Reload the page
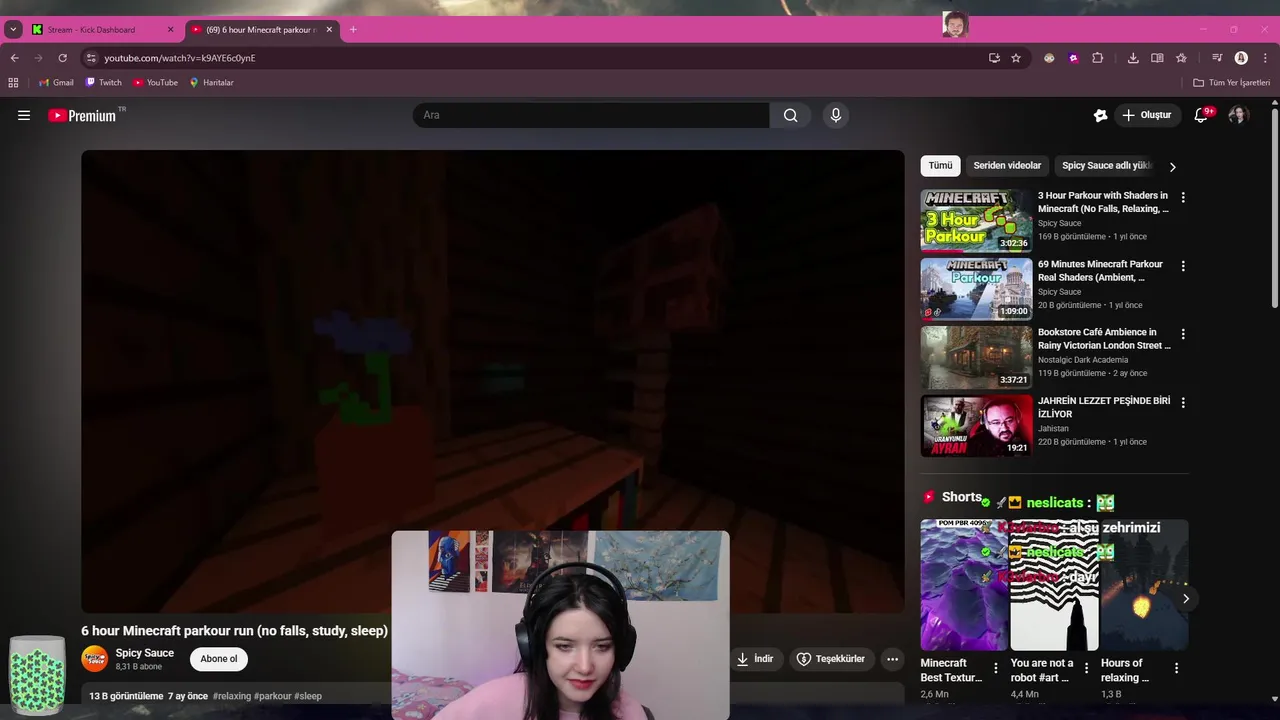The image size is (1280, 720). pos(62,58)
